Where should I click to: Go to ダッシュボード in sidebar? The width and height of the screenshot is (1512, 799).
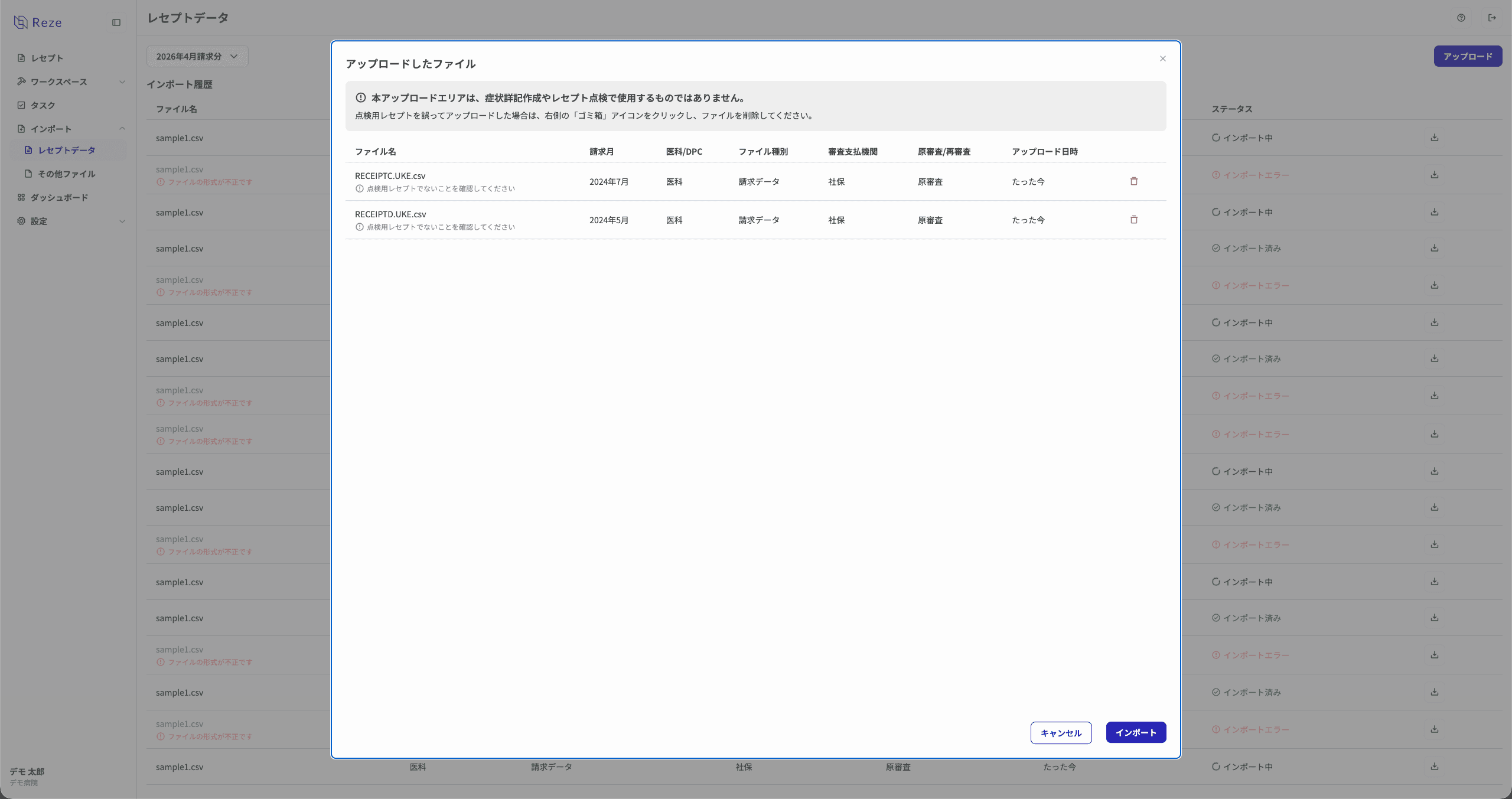point(59,197)
